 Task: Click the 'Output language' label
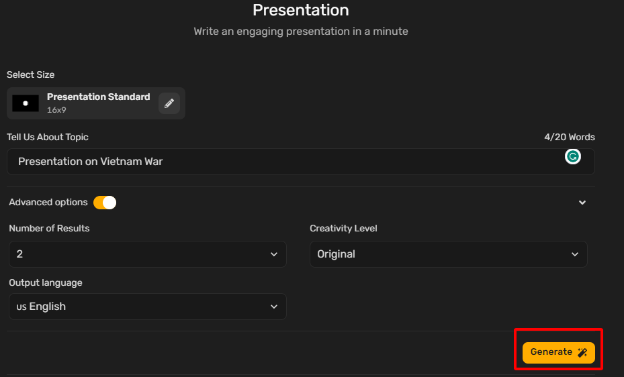46,283
